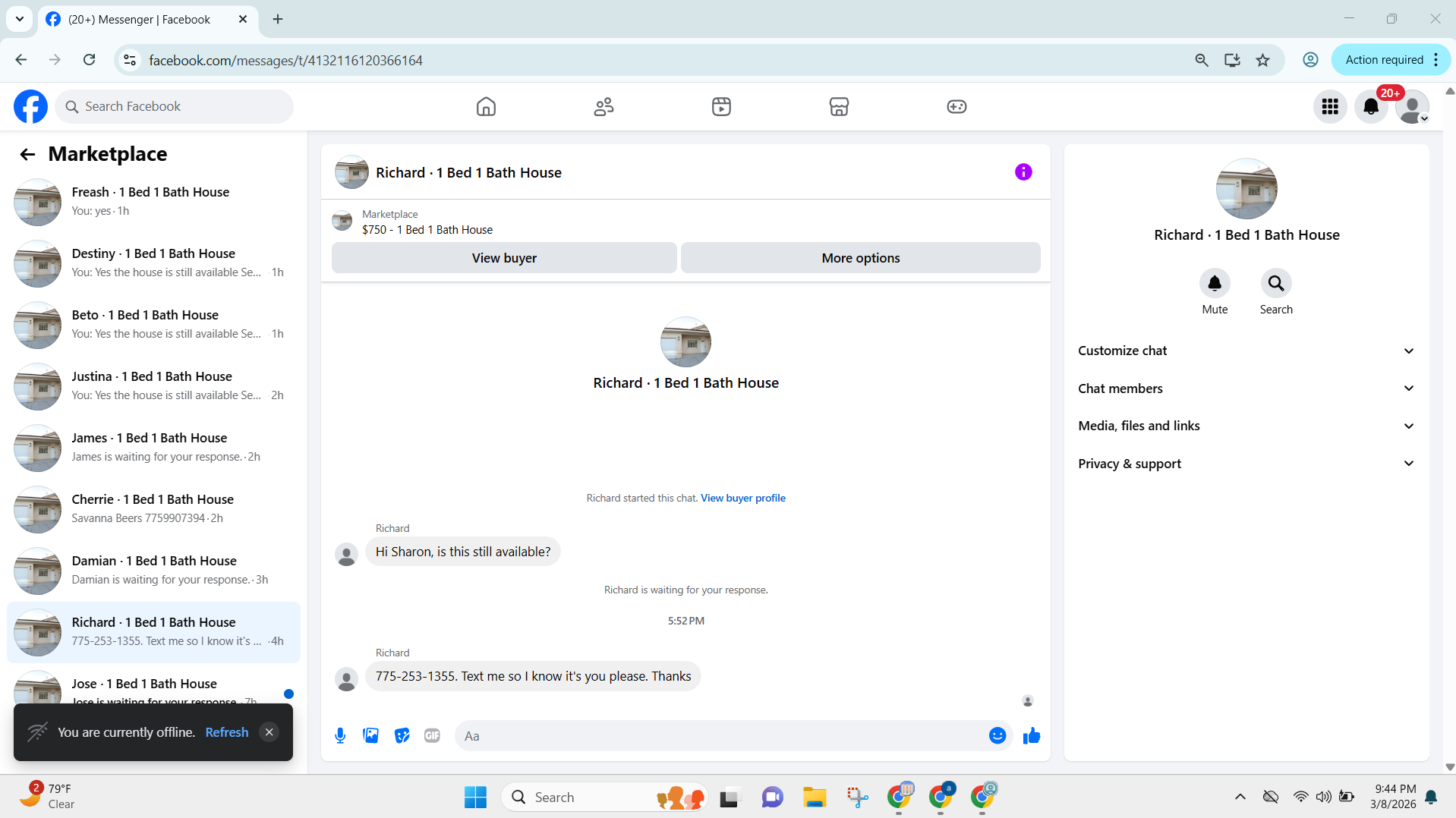Open a new browser tab

tap(278, 19)
